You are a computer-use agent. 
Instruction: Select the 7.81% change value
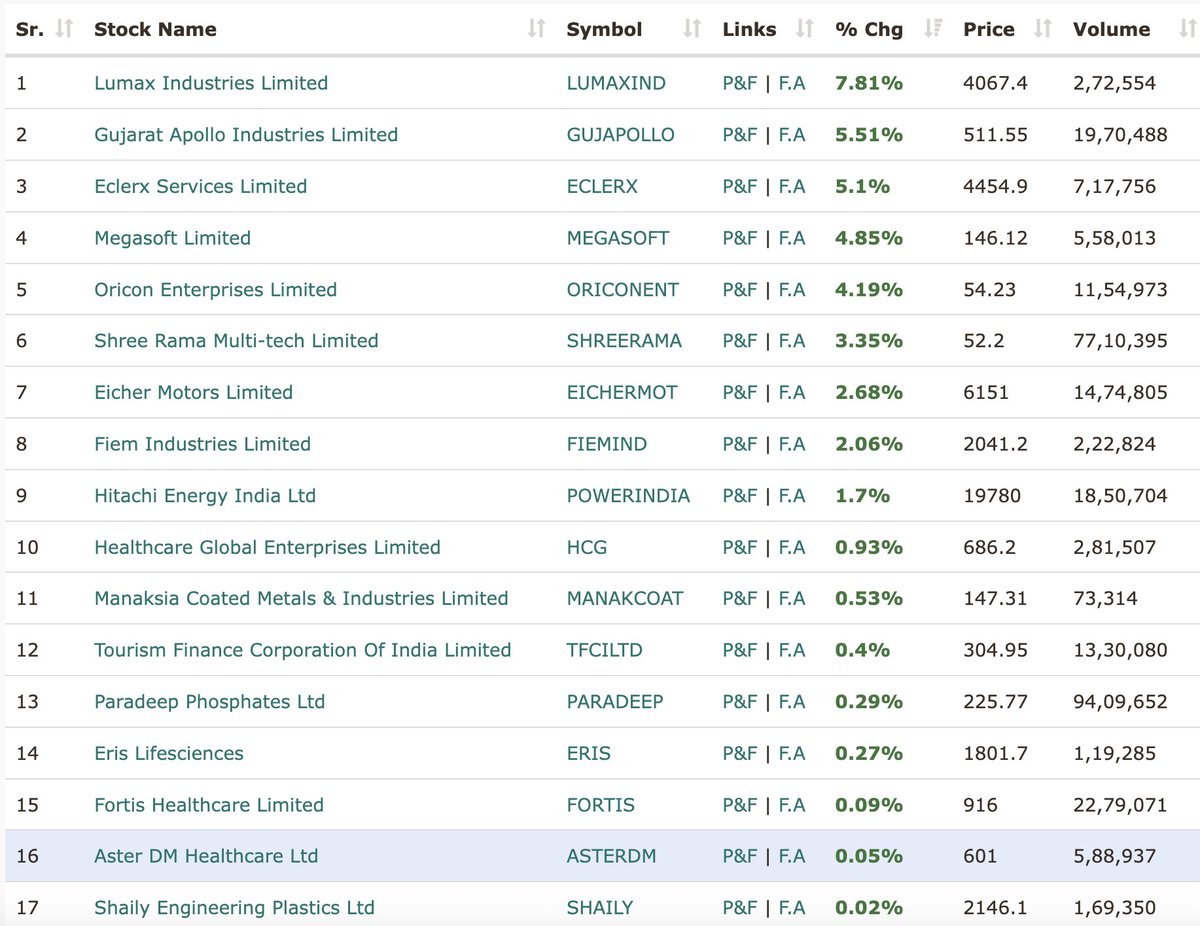[x=869, y=83]
